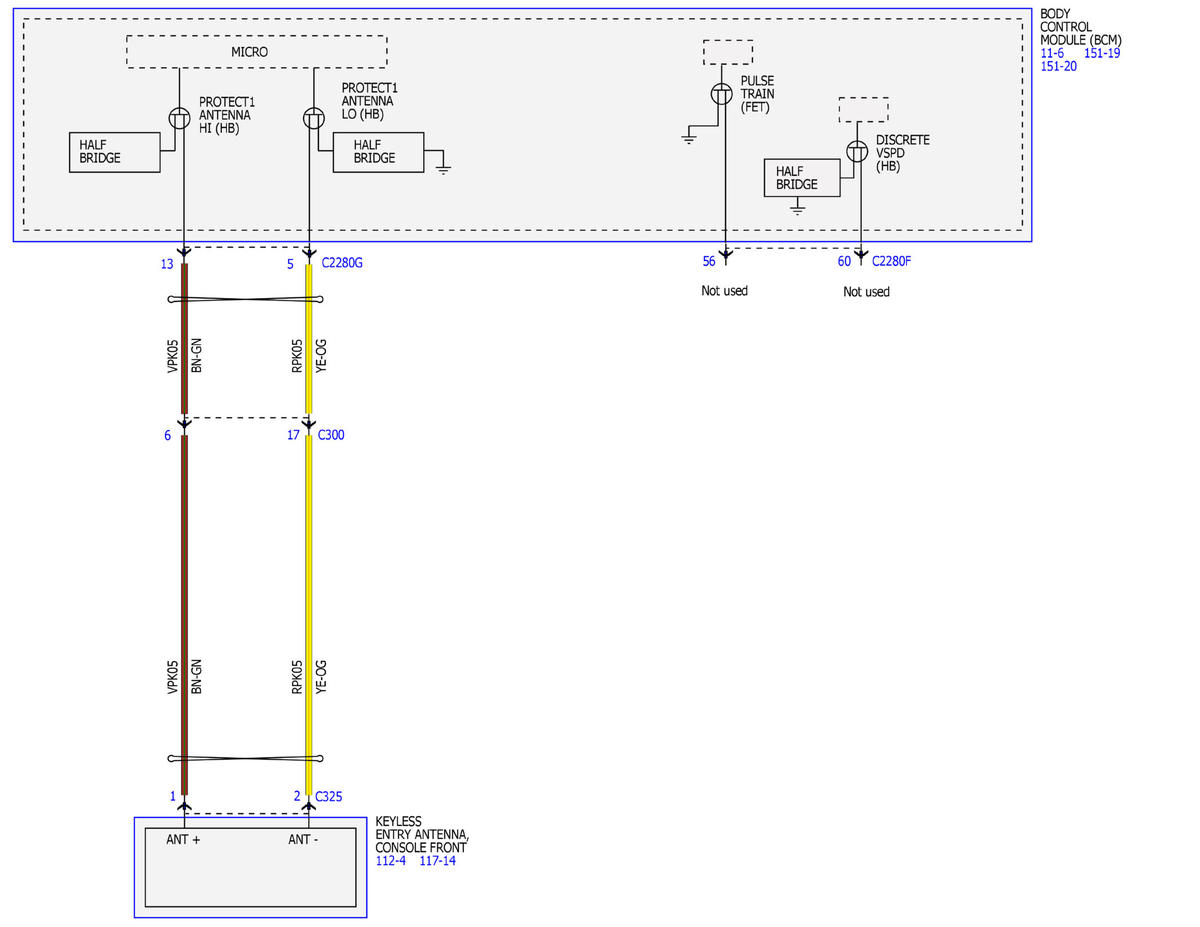1200x927 pixels.
Task: Select the ANT + terminal label
Action: click(x=183, y=840)
